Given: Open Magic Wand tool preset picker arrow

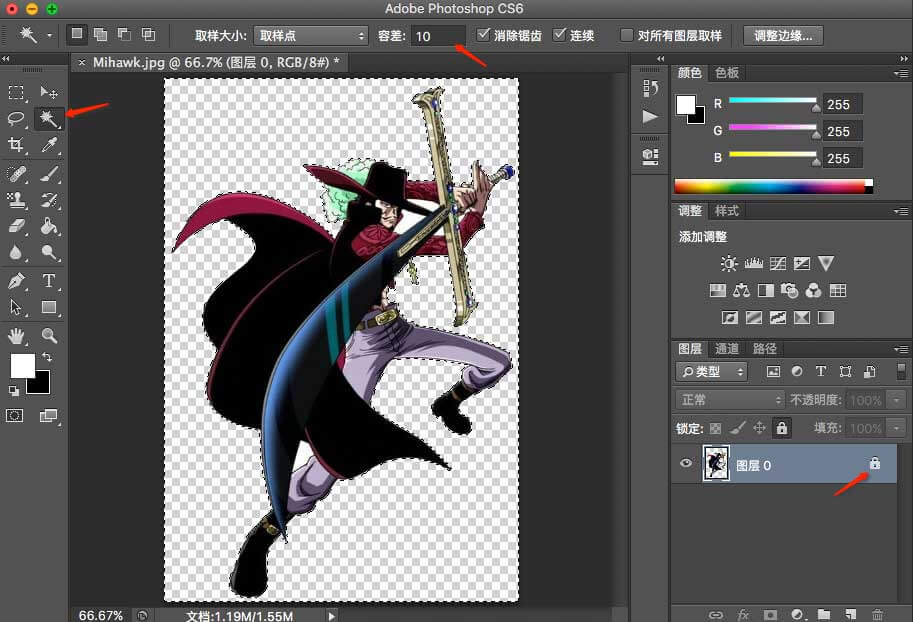Looking at the screenshot, I should pos(49,36).
